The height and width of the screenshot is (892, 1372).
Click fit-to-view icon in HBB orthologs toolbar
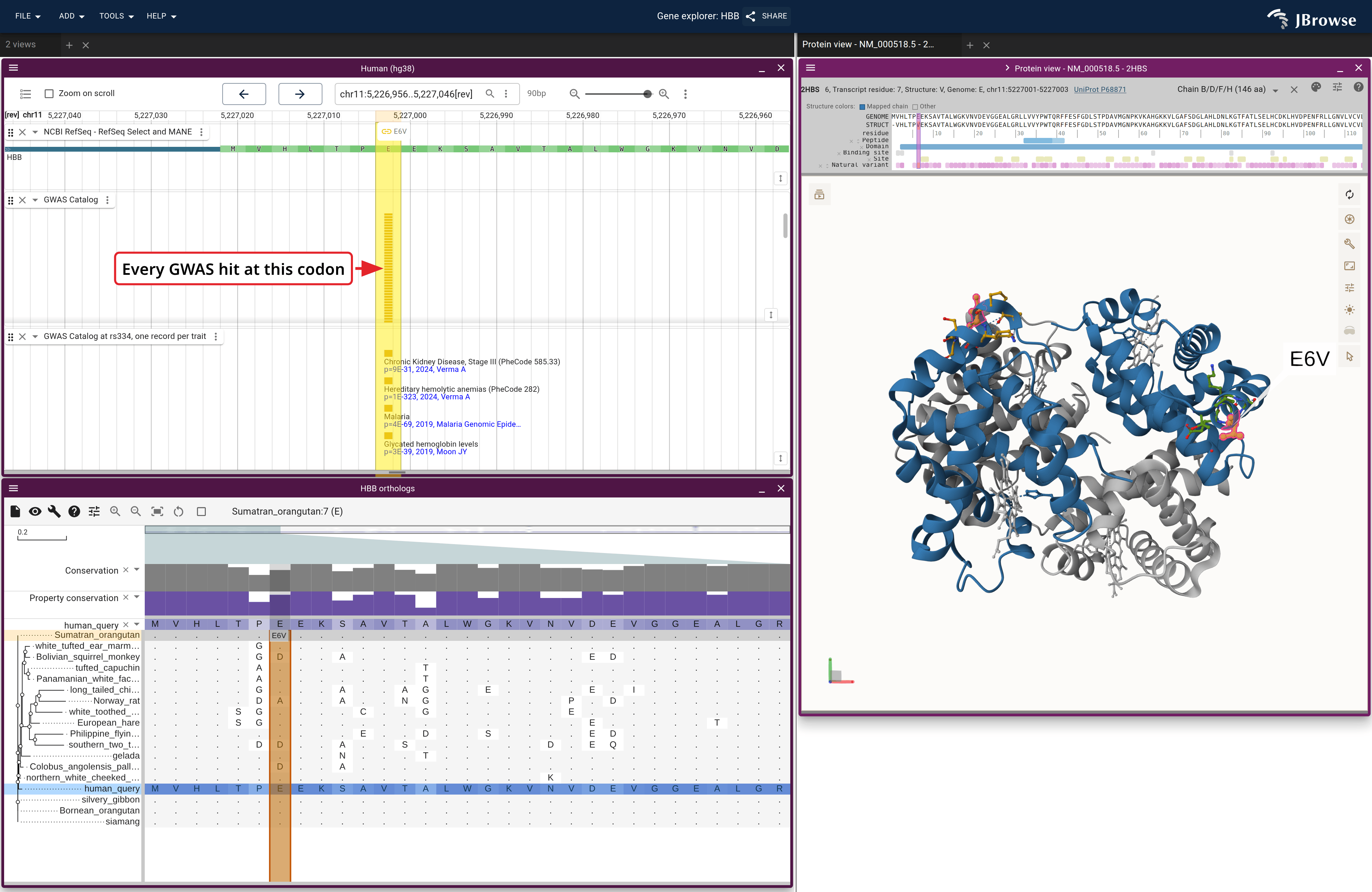point(157,512)
